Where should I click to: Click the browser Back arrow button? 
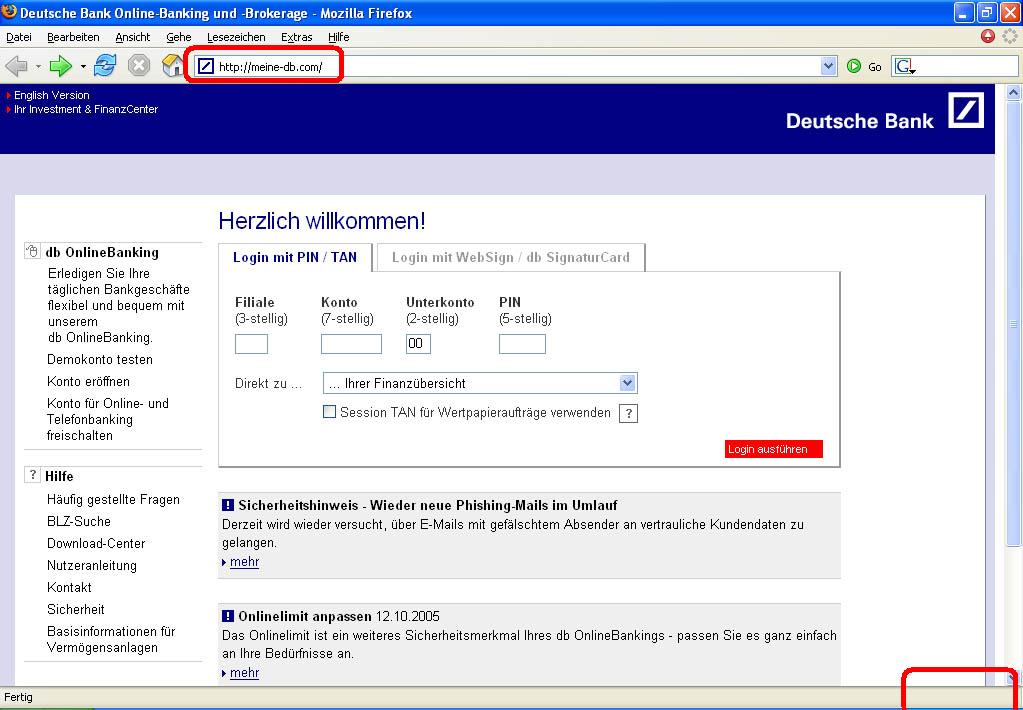[x=16, y=66]
